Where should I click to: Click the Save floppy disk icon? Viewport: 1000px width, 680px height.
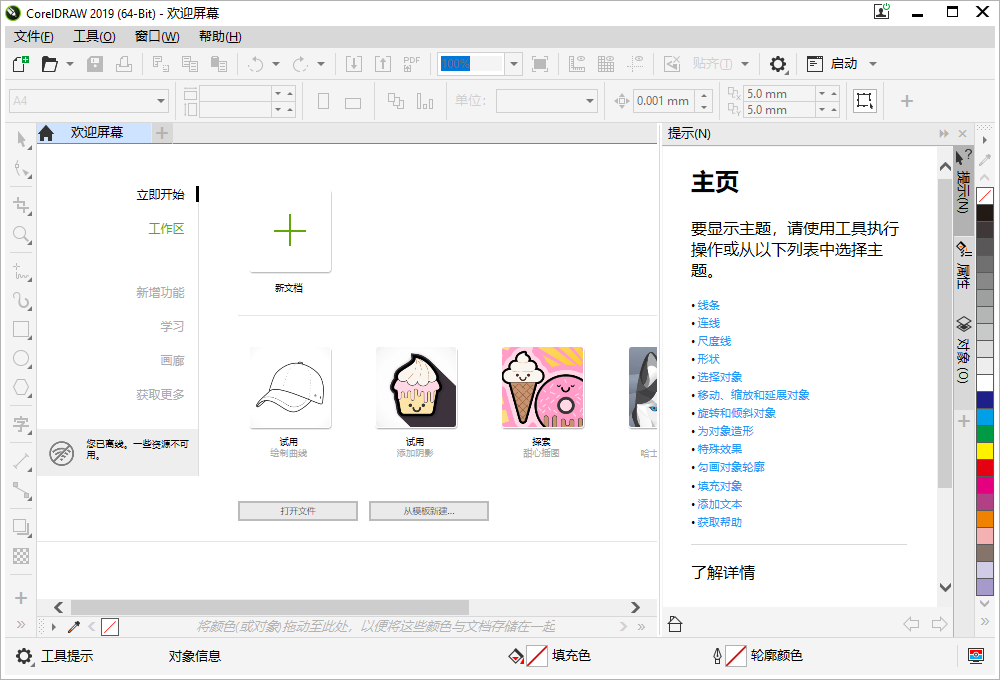[x=95, y=64]
